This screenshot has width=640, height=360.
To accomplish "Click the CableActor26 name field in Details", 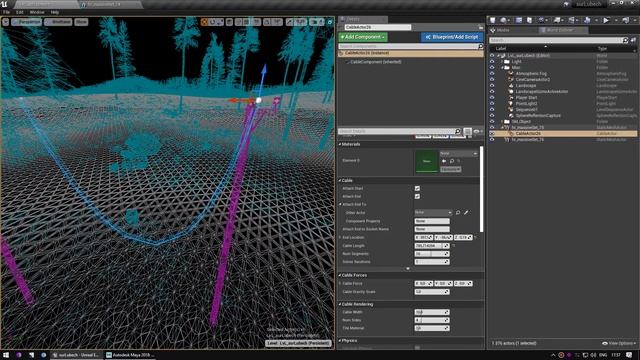I will tap(377, 27).
